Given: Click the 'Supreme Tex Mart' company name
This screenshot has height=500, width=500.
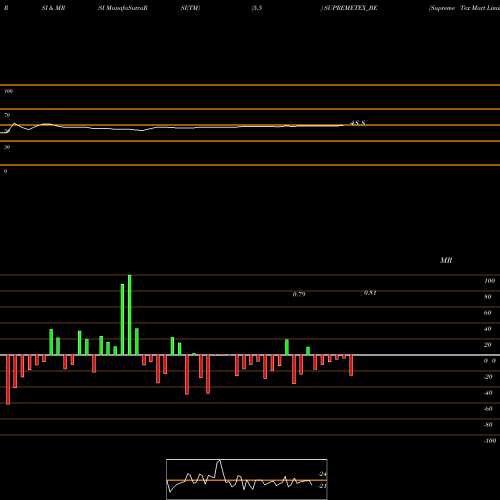Looking at the screenshot, I should (457, 8).
